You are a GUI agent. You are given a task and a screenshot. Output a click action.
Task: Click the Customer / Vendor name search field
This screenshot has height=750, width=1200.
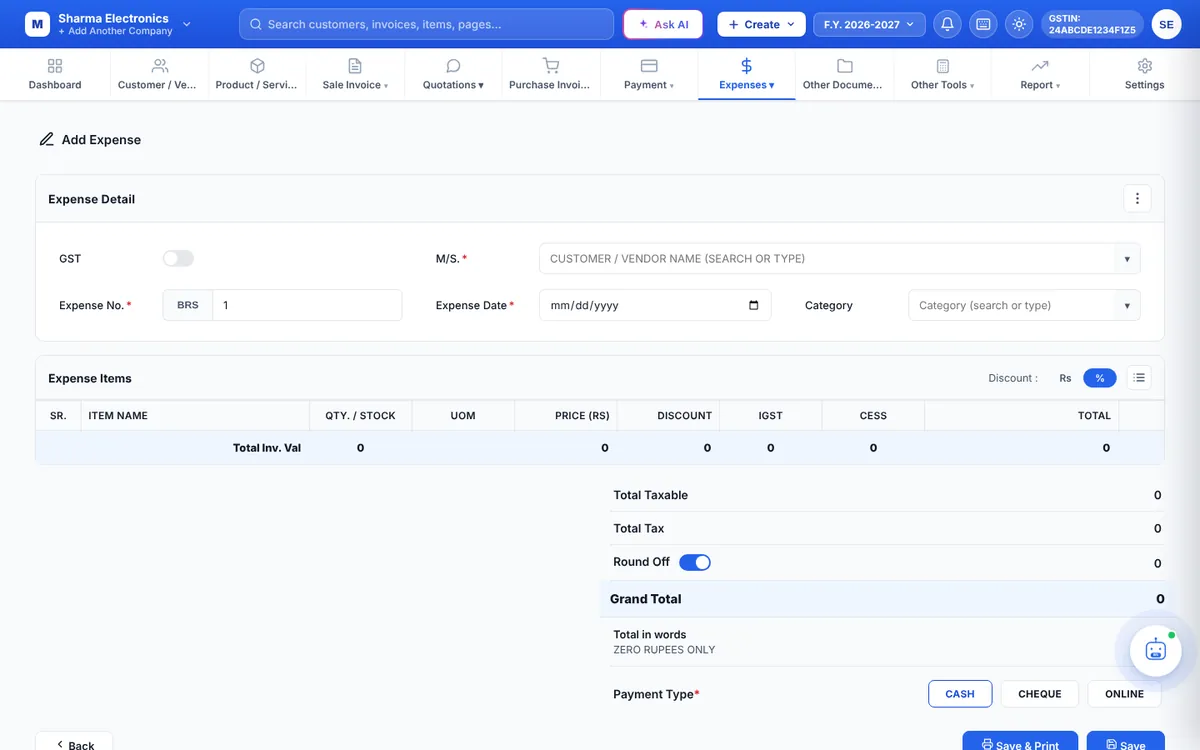pos(827,259)
